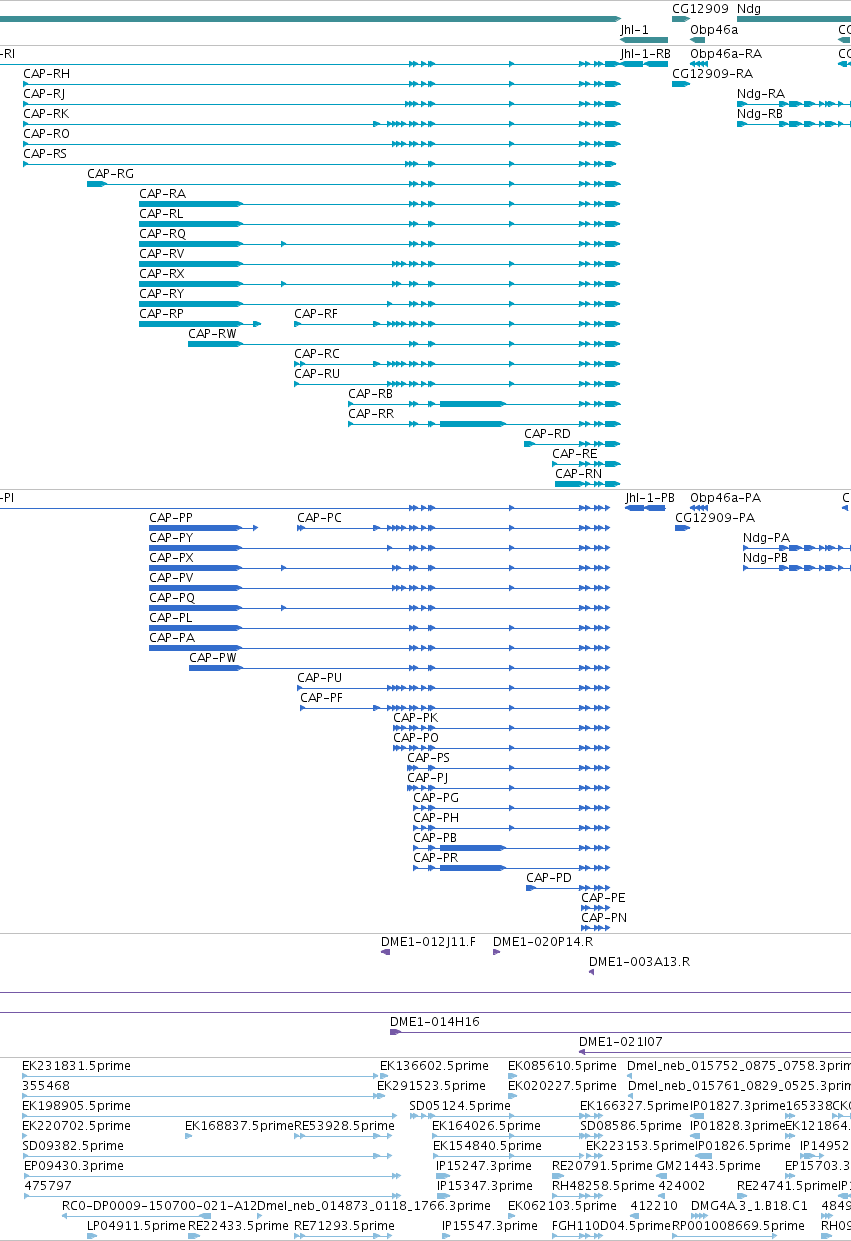The height and width of the screenshot is (1241, 851).
Task: Select the CAP-PA protein label
Action: pyautogui.click(x=172, y=638)
